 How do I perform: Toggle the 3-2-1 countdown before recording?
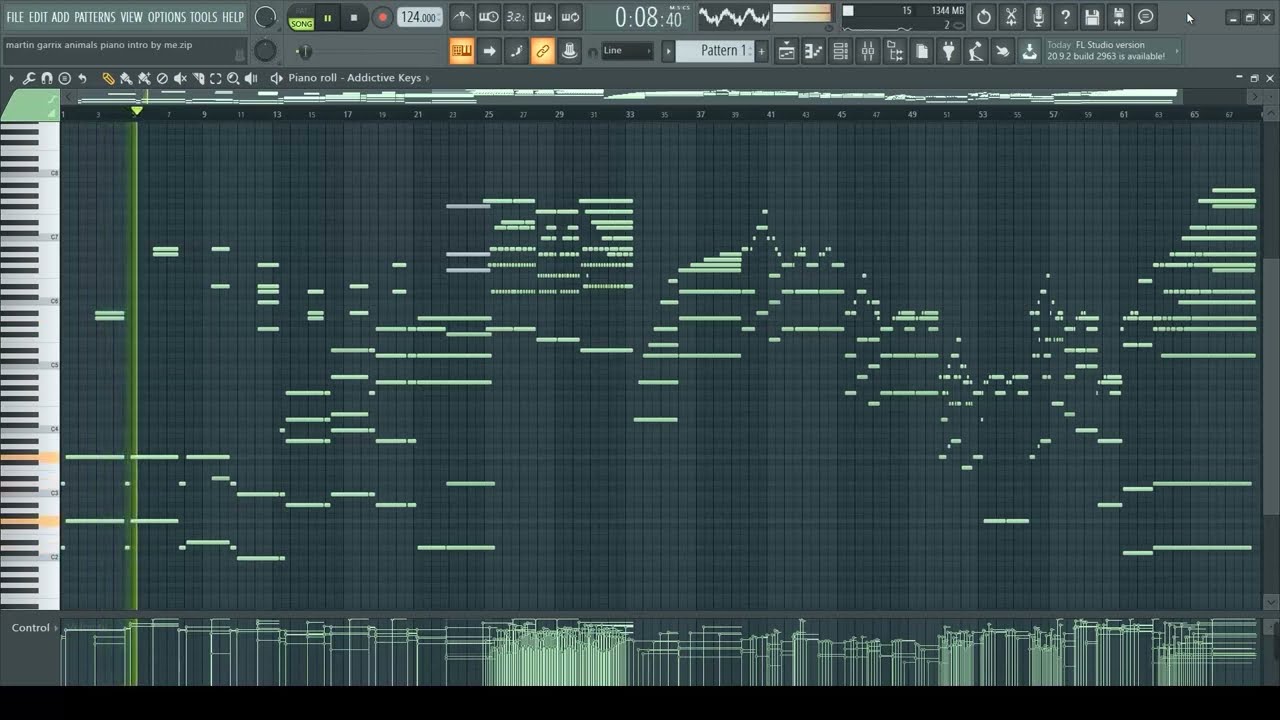(516, 17)
